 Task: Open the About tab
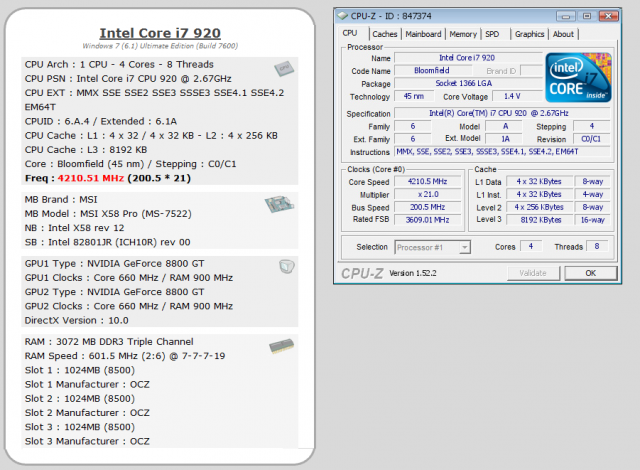point(563,34)
